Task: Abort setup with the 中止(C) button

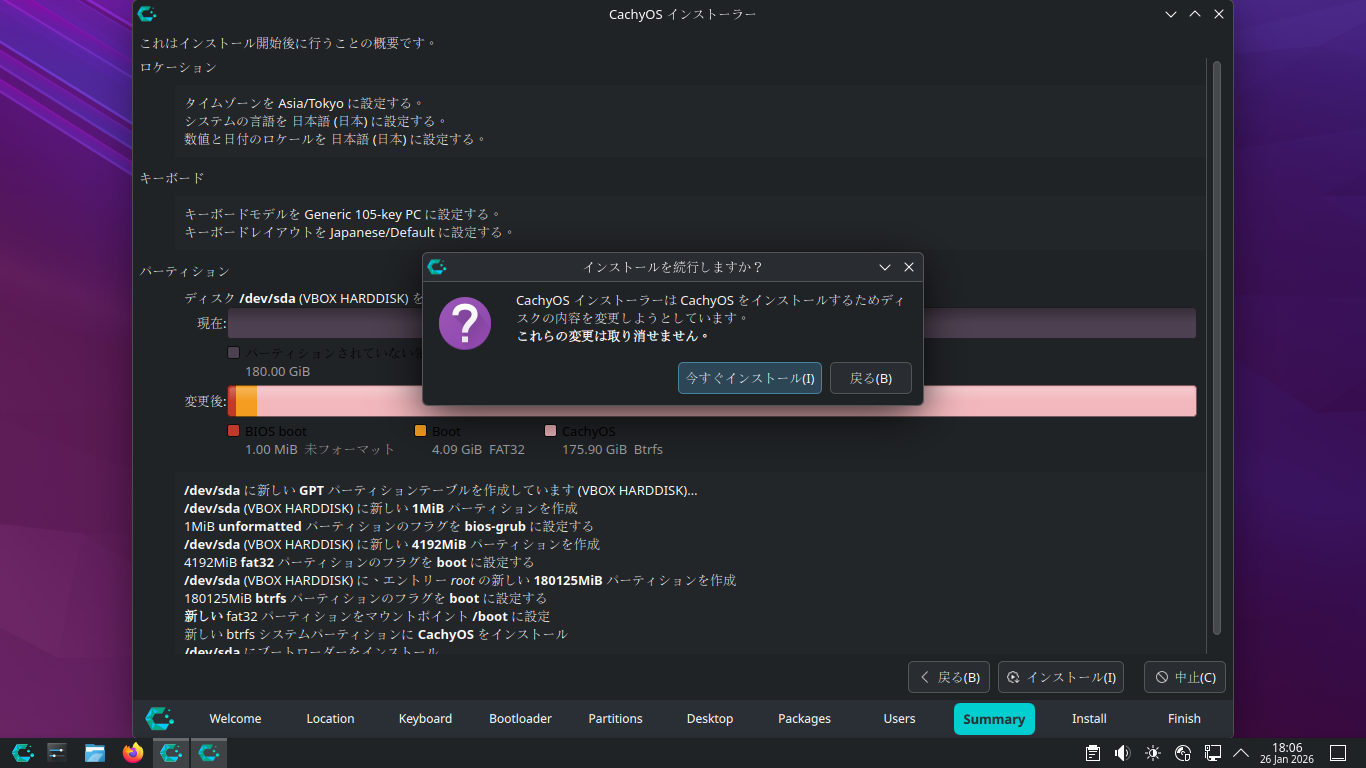Action: (x=1185, y=677)
